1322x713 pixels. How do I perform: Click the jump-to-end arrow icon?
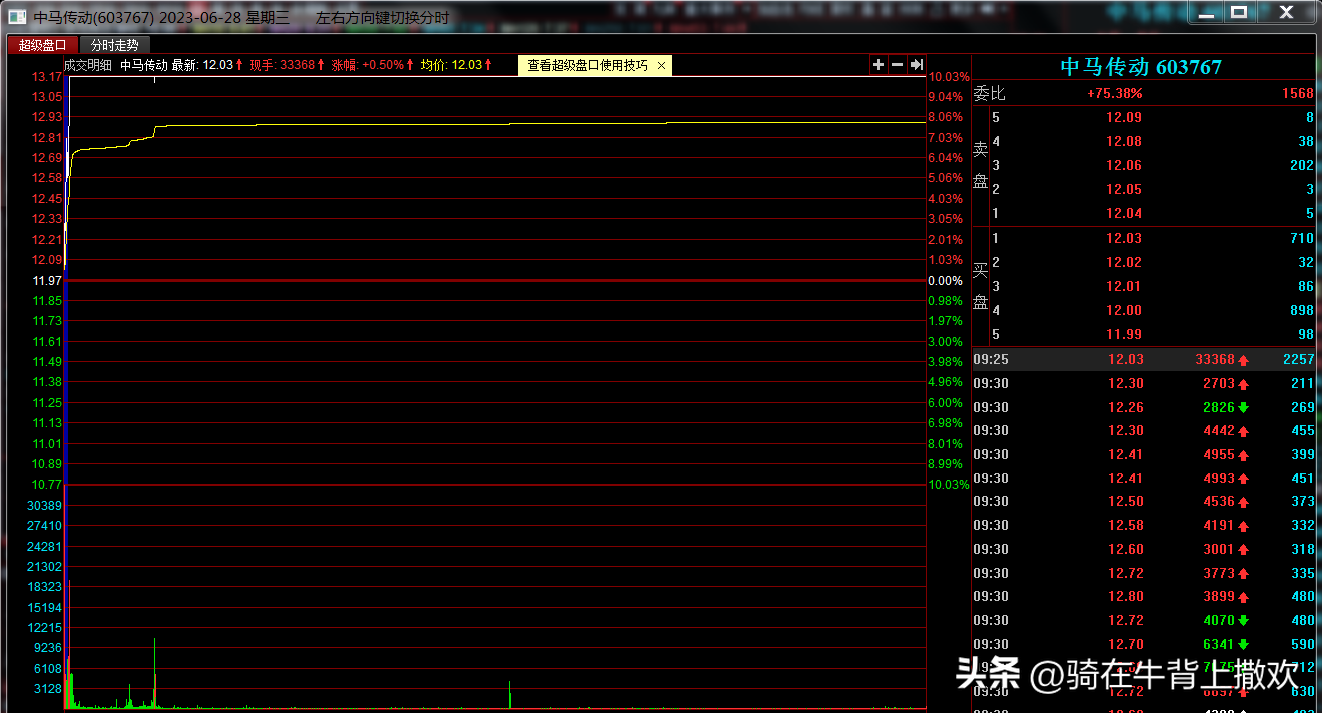(x=916, y=65)
